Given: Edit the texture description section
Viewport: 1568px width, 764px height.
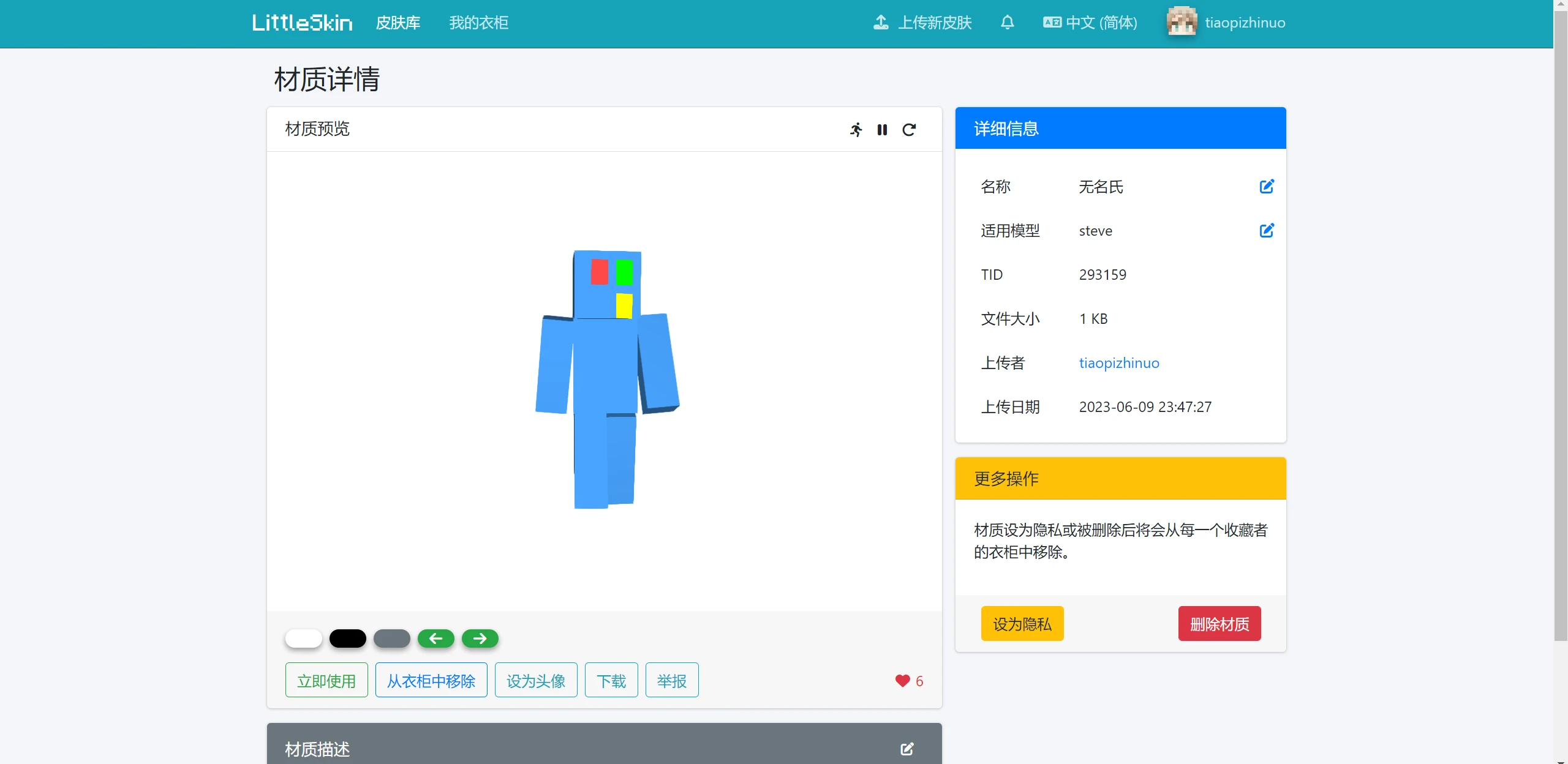Looking at the screenshot, I should pos(907,749).
